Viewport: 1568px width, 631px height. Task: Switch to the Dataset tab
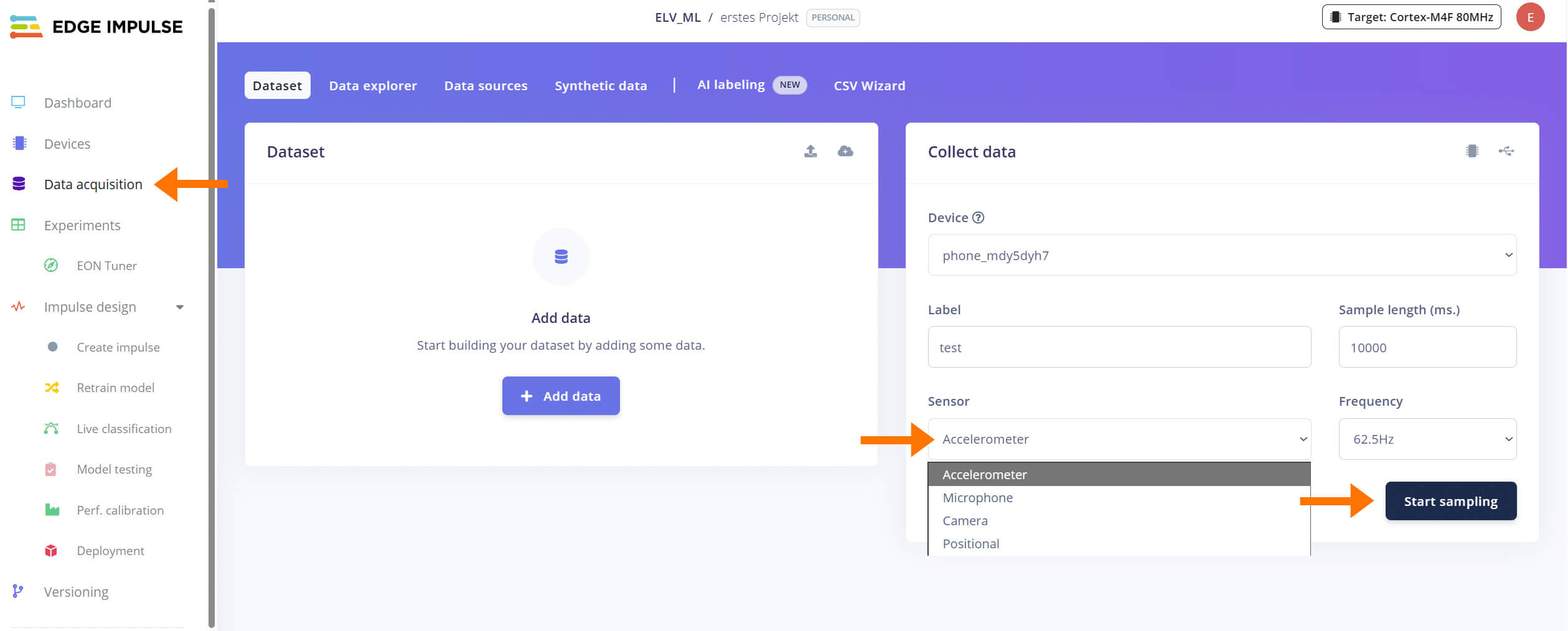tap(277, 85)
